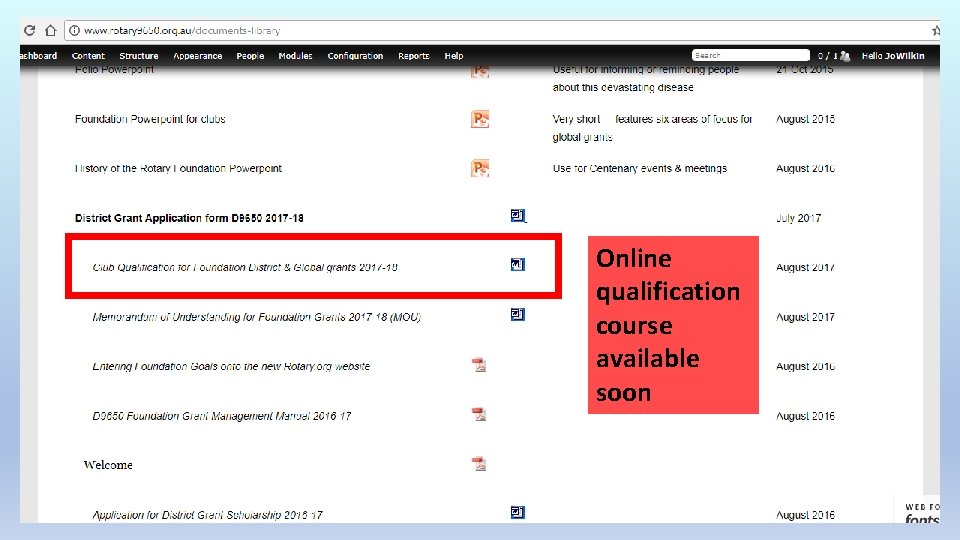Open Word icon for Club Qualification document
Image resolution: width=960 pixels, height=540 pixels.
(x=518, y=264)
